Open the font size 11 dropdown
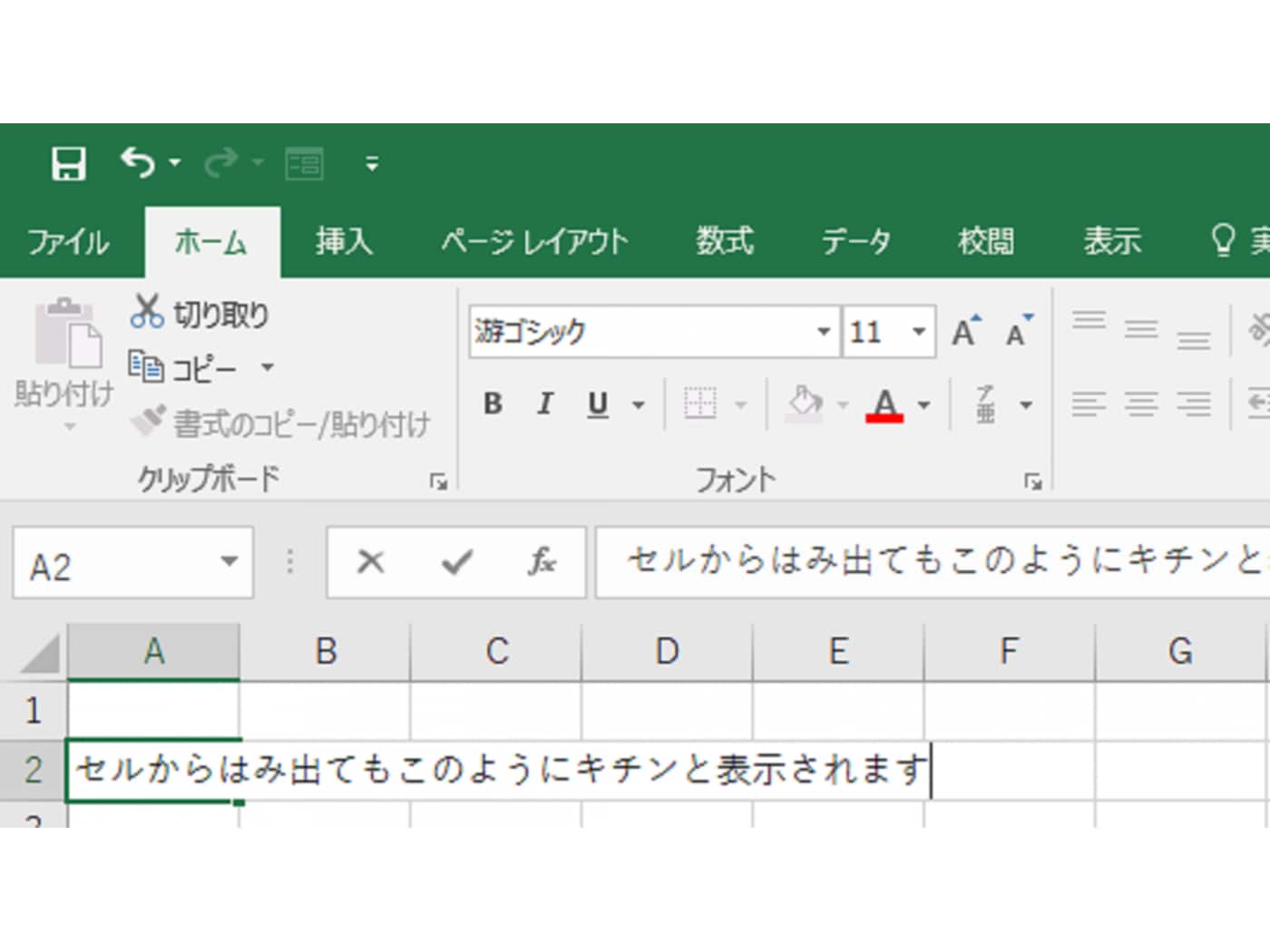Viewport: 1270px width, 952px height. click(x=918, y=332)
